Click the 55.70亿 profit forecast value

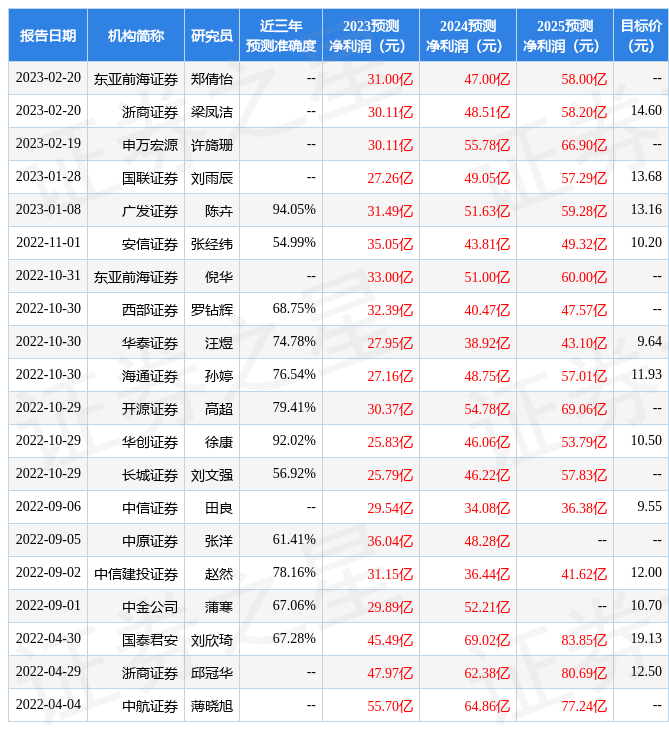click(390, 706)
